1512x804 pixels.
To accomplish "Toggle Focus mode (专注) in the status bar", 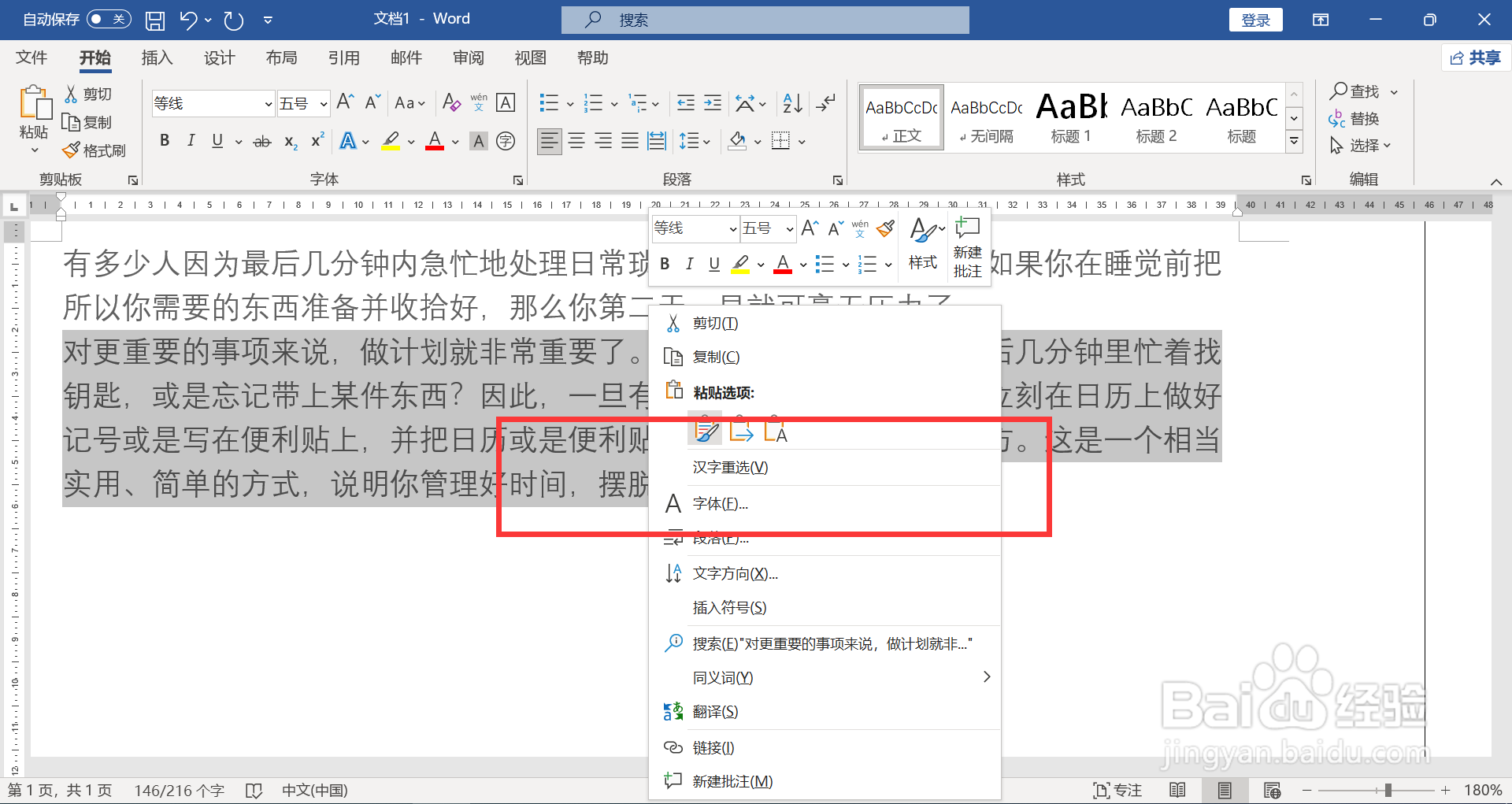I will [1118, 790].
